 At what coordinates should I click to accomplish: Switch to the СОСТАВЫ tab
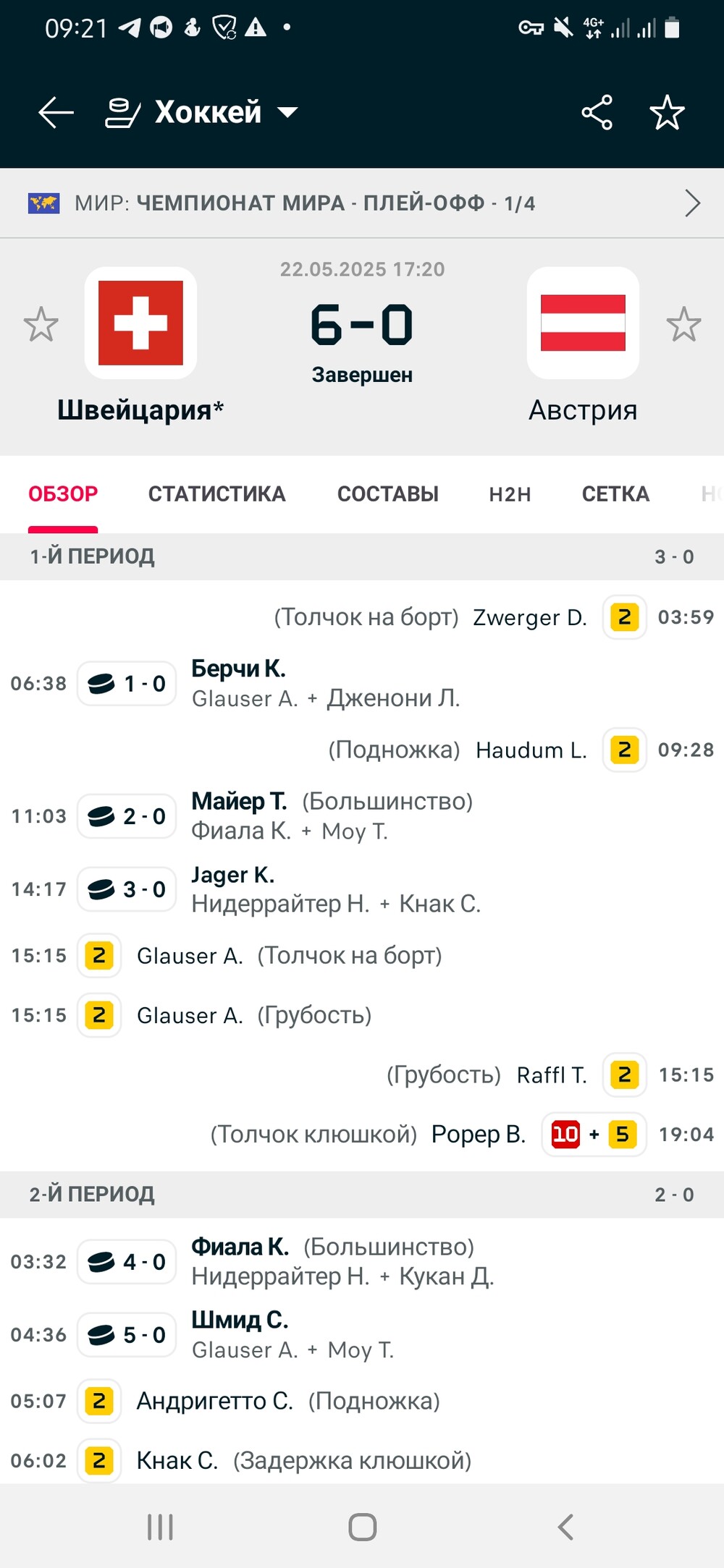point(387,494)
